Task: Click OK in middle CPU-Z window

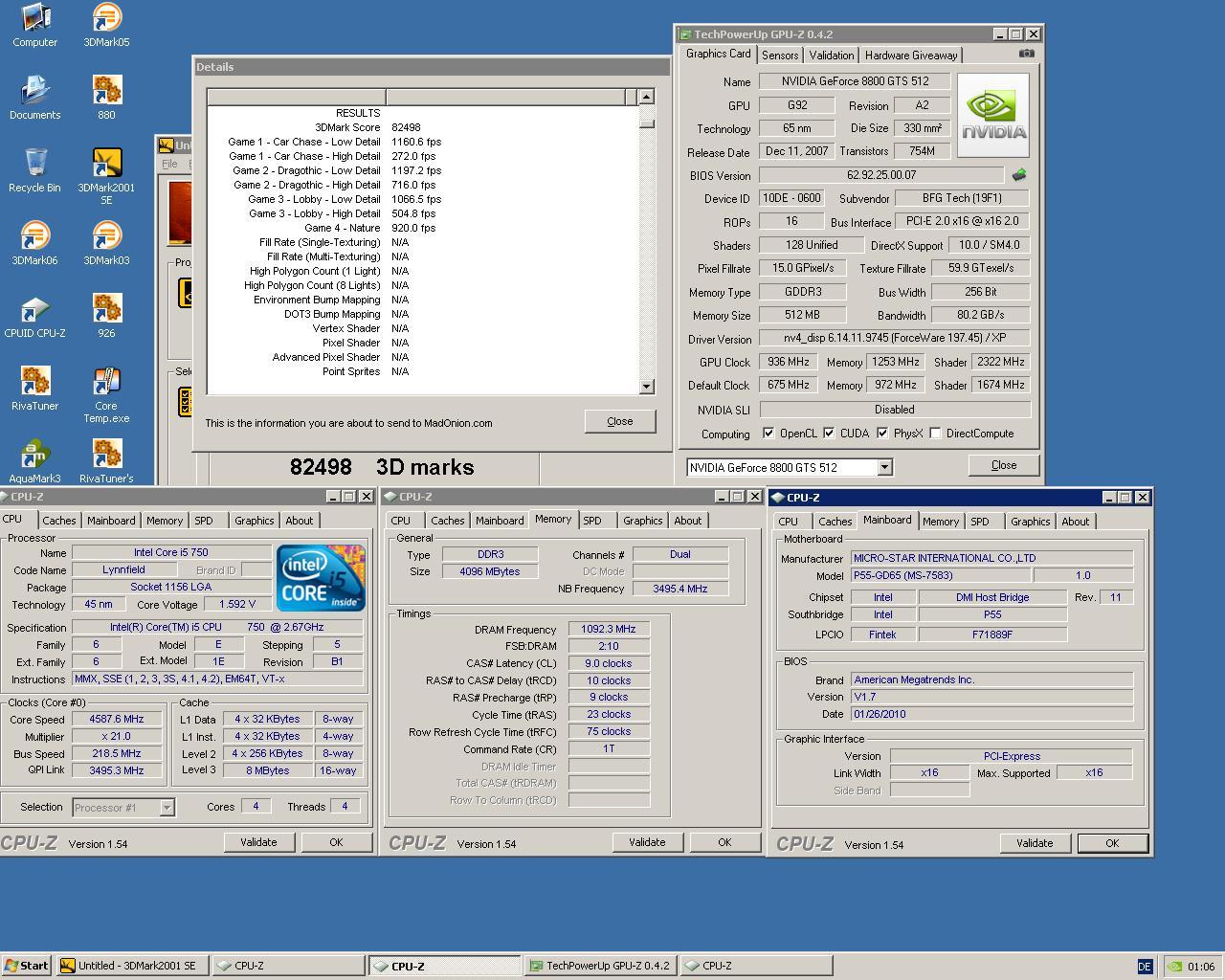Action: pos(724,842)
